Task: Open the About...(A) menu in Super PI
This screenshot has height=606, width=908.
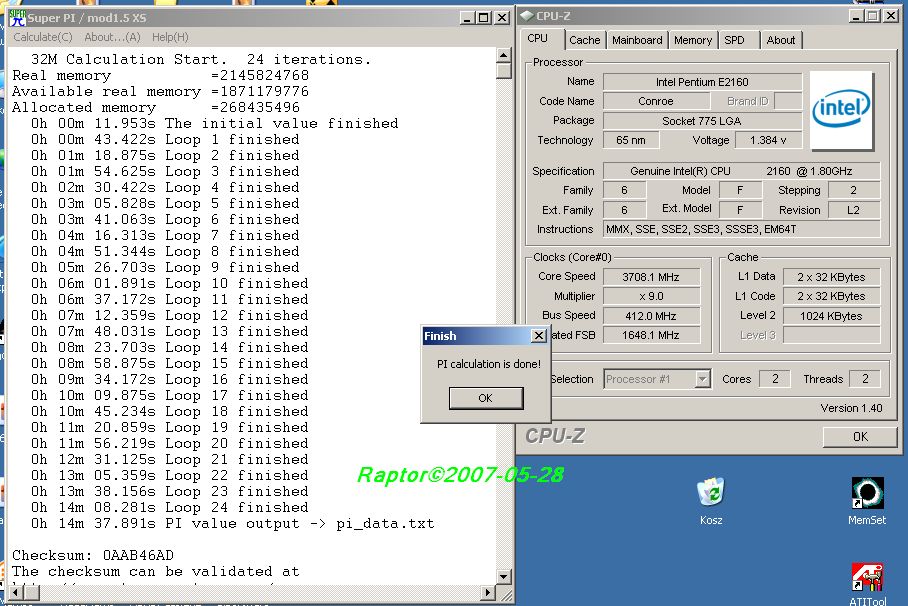Action: (112, 37)
